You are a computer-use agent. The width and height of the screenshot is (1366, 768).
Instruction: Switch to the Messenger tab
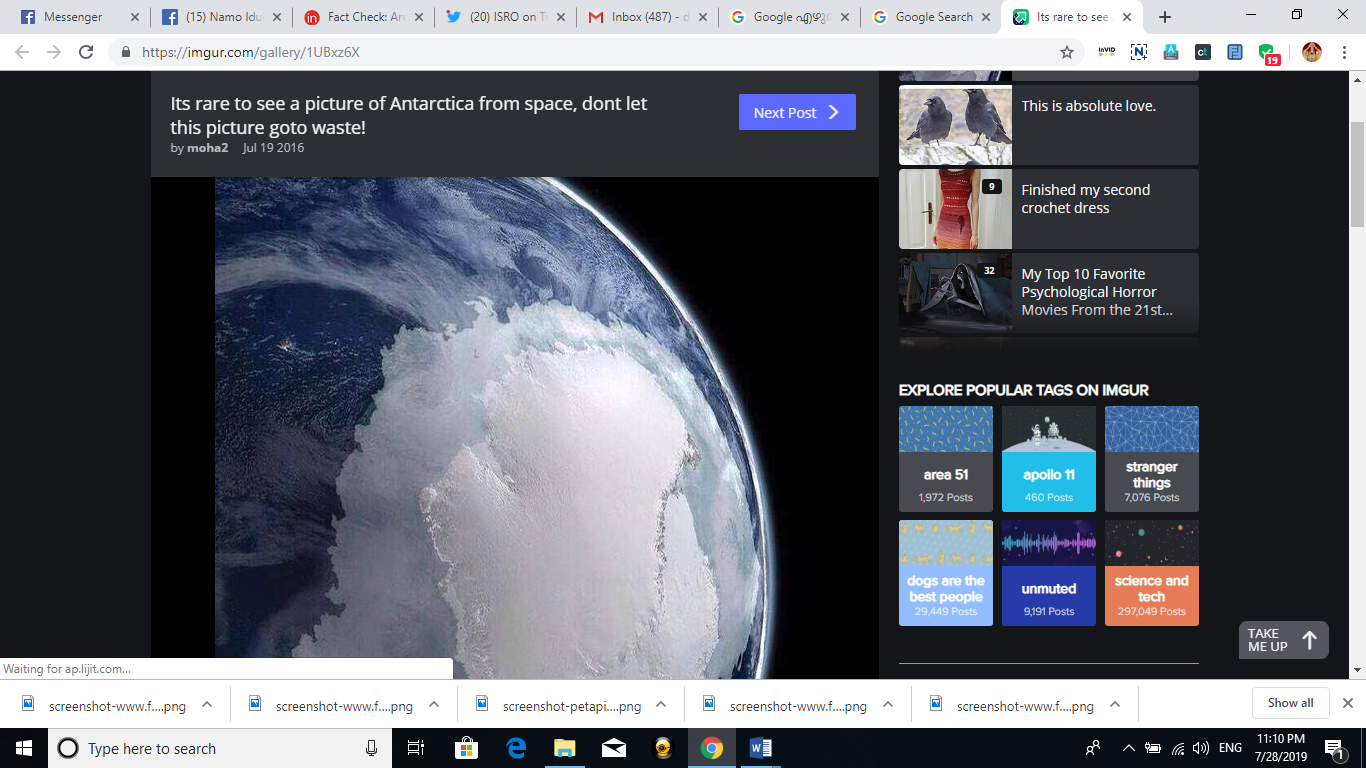[73, 17]
